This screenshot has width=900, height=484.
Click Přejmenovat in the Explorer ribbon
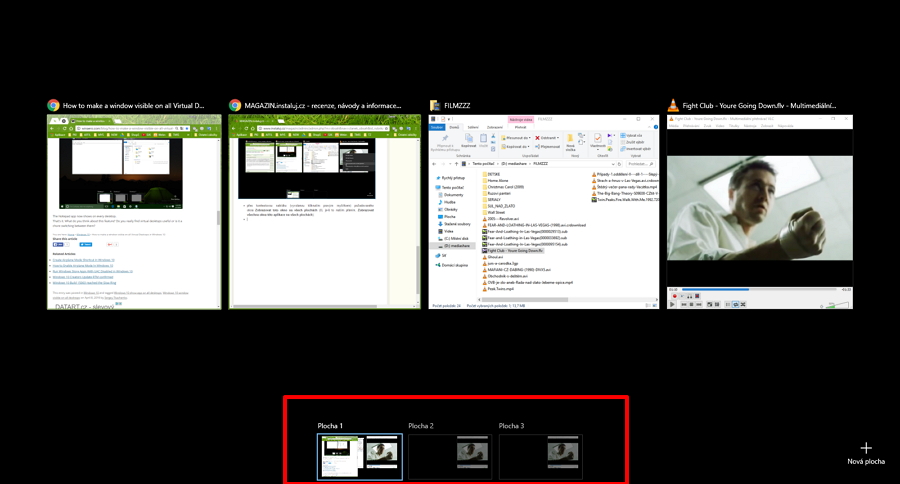547,146
